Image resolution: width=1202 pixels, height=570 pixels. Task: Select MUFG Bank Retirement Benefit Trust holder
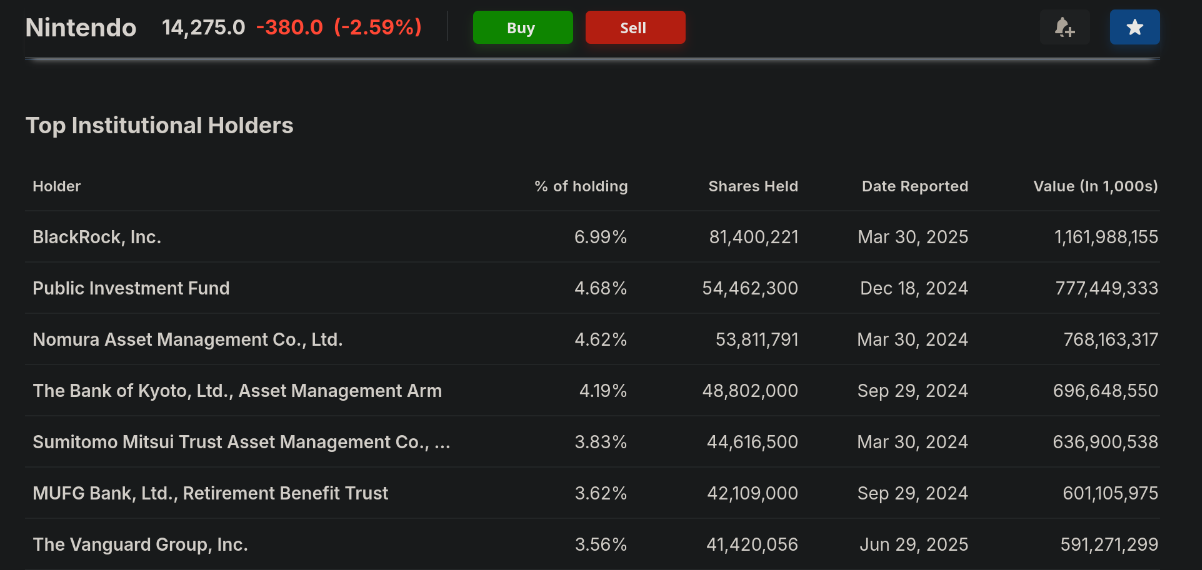[211, 493]
